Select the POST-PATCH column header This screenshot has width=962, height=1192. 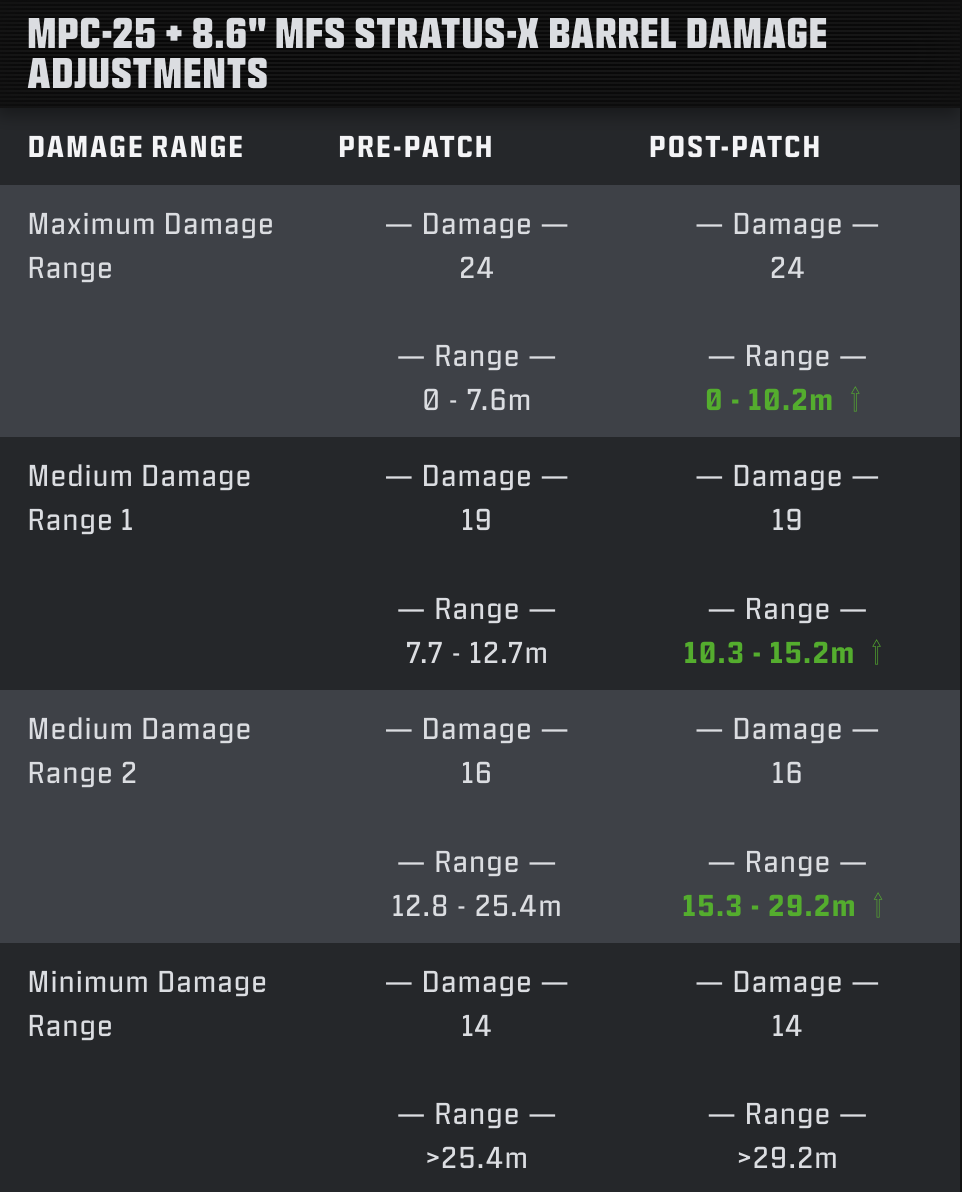(x=735, y=147)
